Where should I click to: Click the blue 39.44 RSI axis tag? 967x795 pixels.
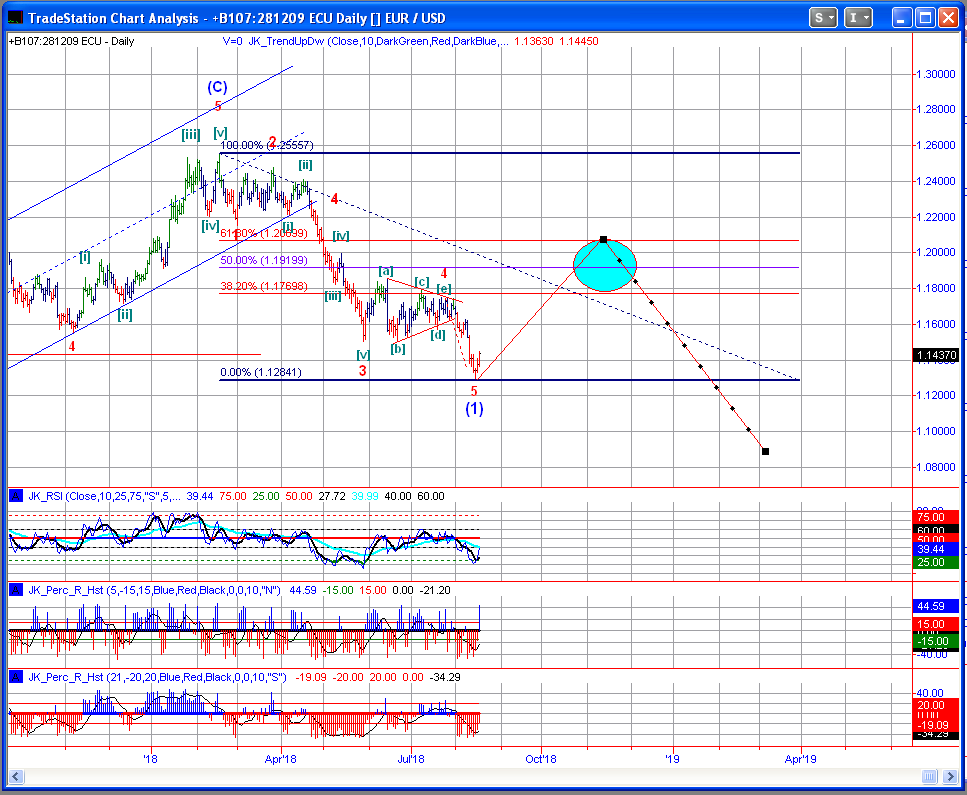click(936, 549)
